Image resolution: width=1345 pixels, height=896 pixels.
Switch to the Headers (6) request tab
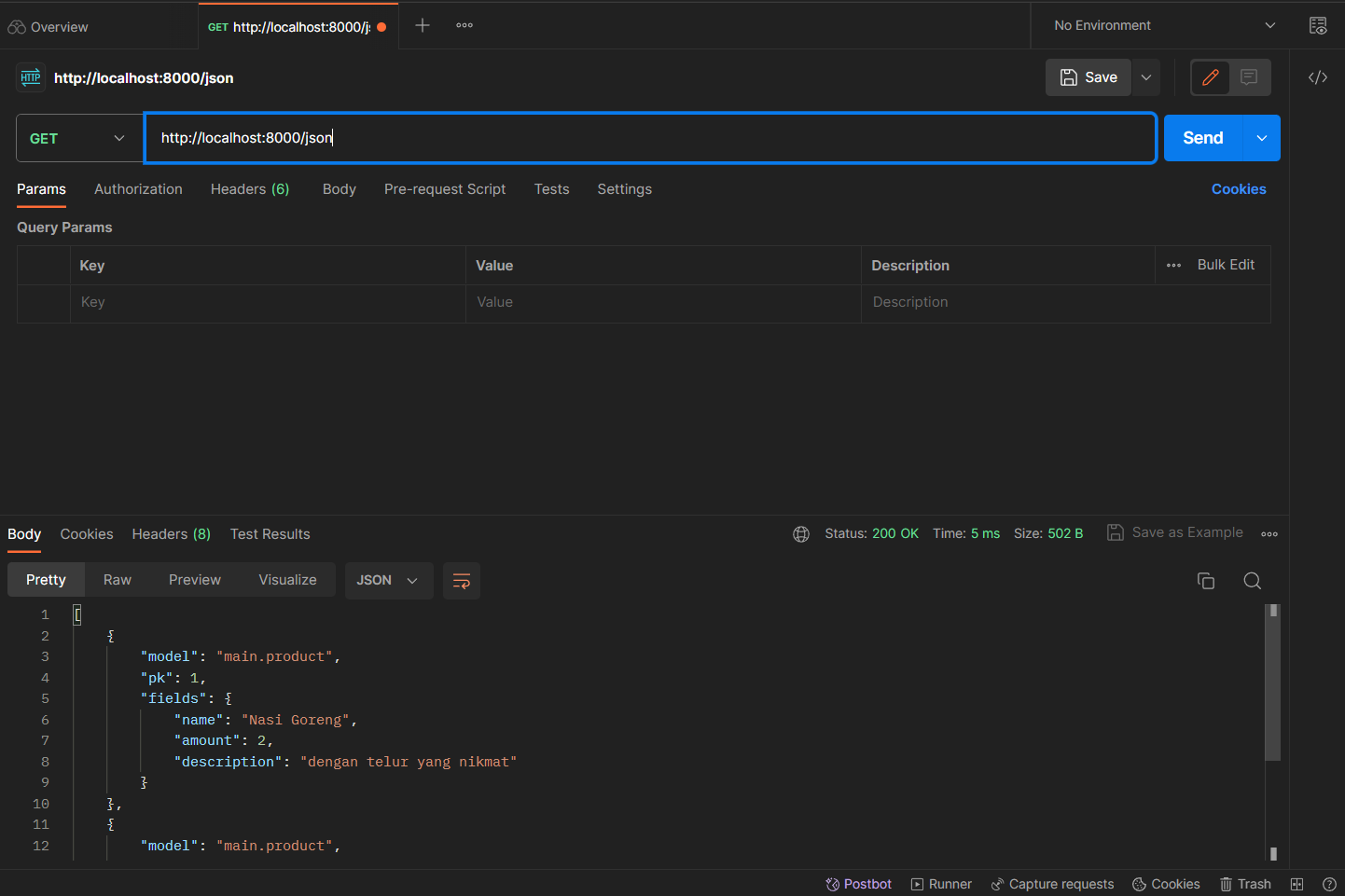249,189
